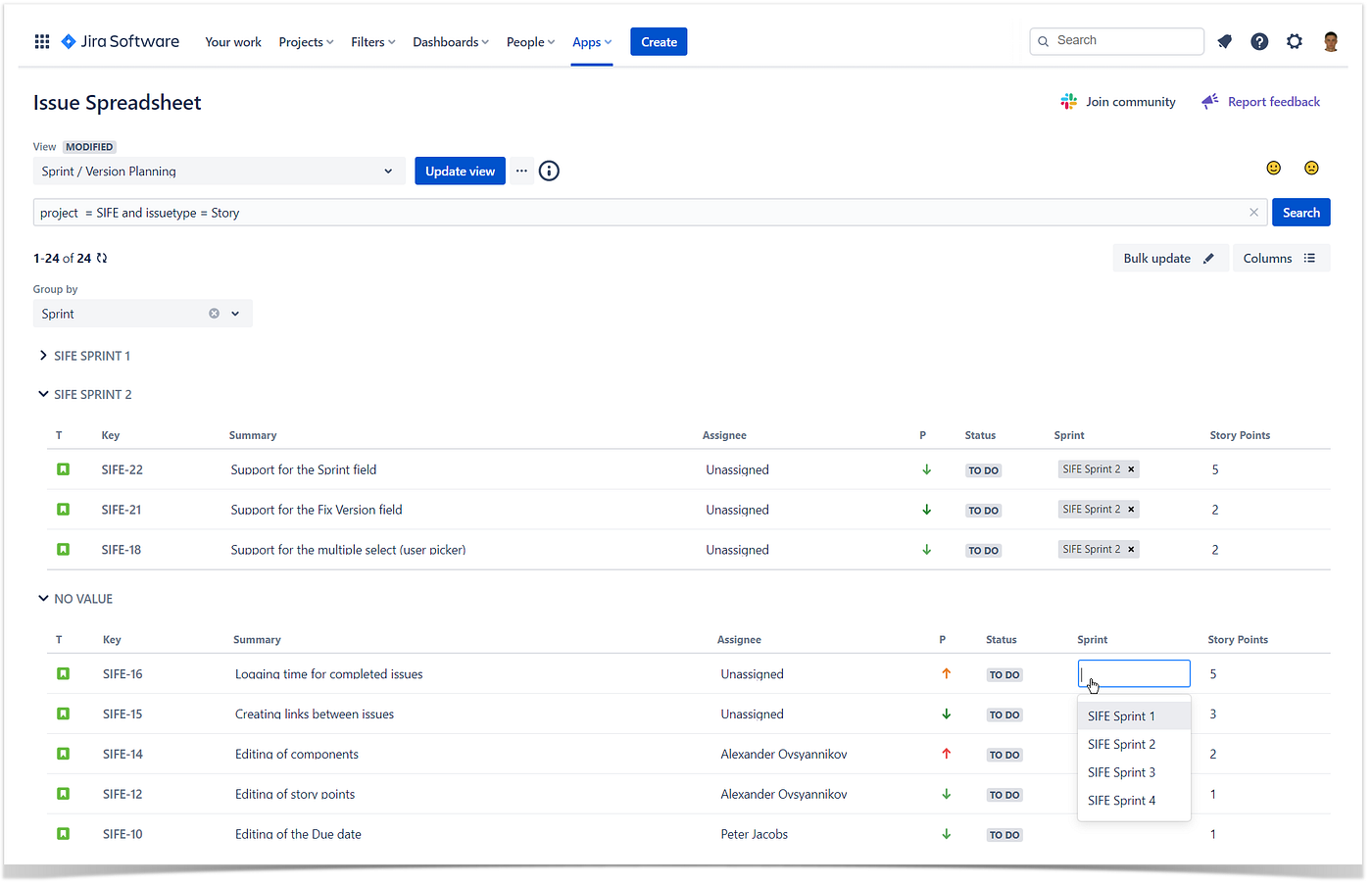Collapse the SIFE SPRINT 2 group
Image resolution: width=1372 pixels, height=885 pixels.
(x=43, y=394)
